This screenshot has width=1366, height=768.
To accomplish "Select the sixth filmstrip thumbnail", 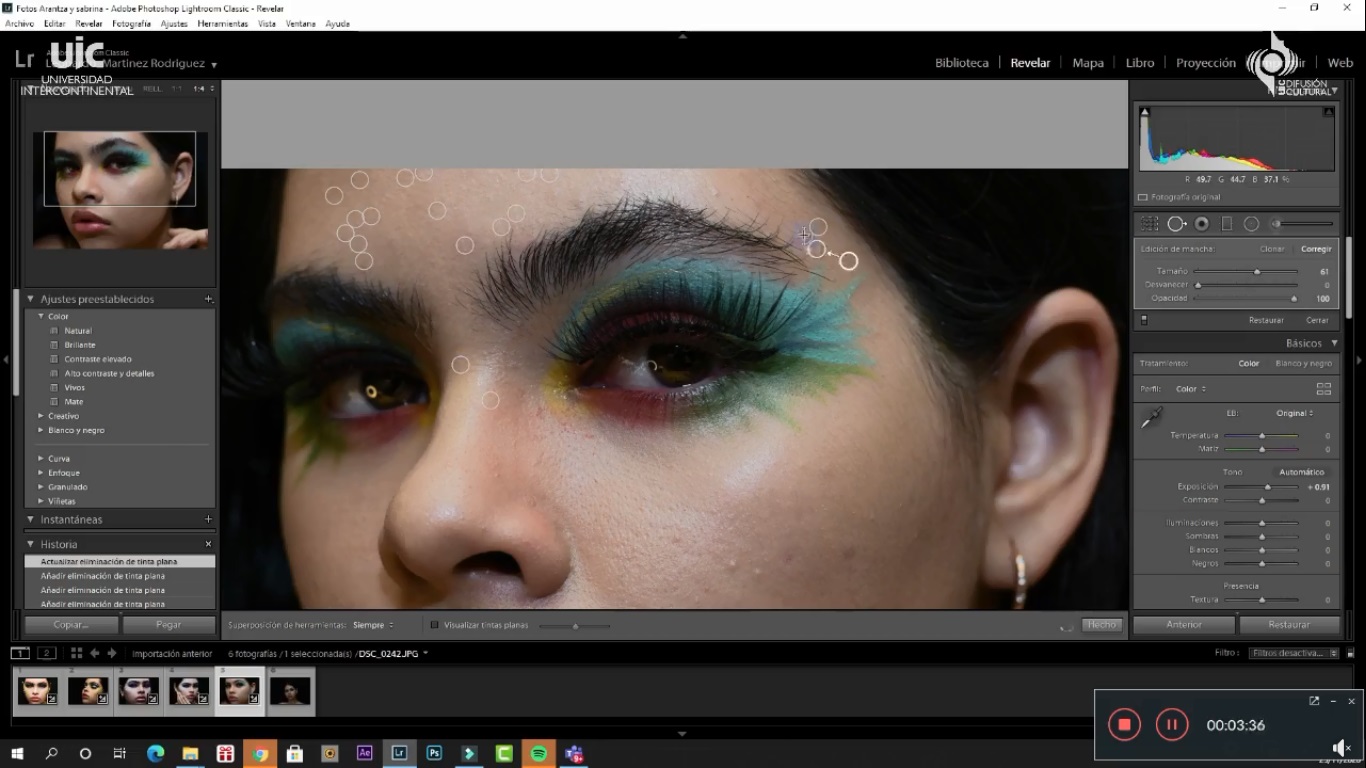I will coord(290,691).
